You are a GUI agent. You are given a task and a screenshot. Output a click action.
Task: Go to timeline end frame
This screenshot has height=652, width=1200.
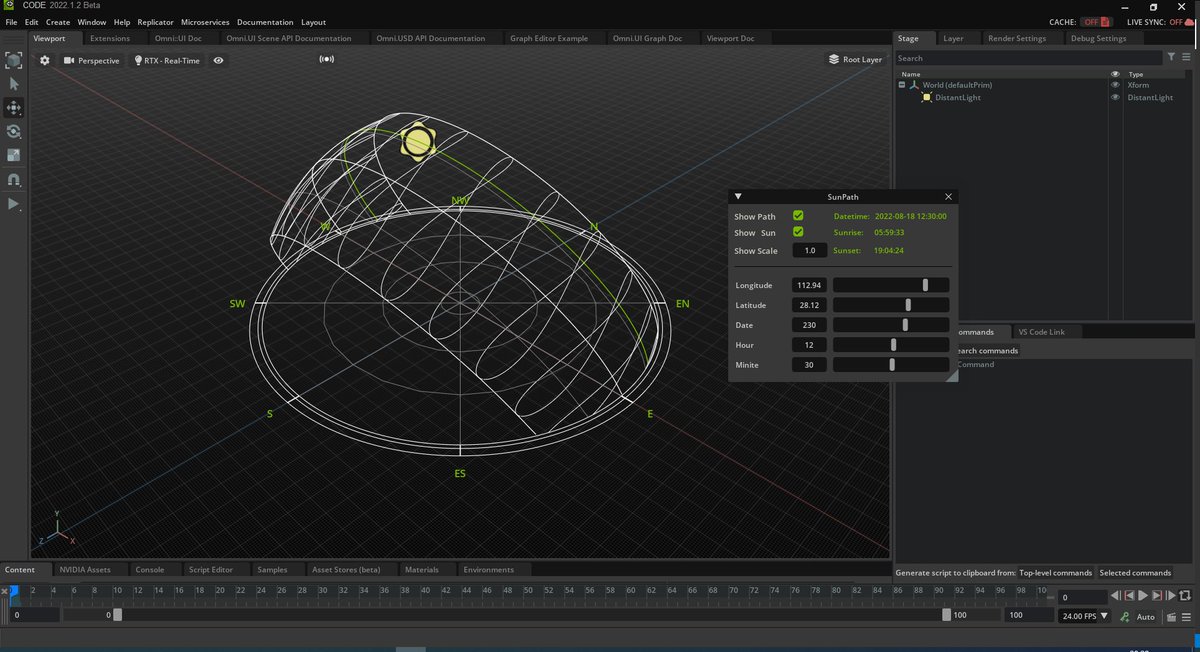(x=1170, y=596)
